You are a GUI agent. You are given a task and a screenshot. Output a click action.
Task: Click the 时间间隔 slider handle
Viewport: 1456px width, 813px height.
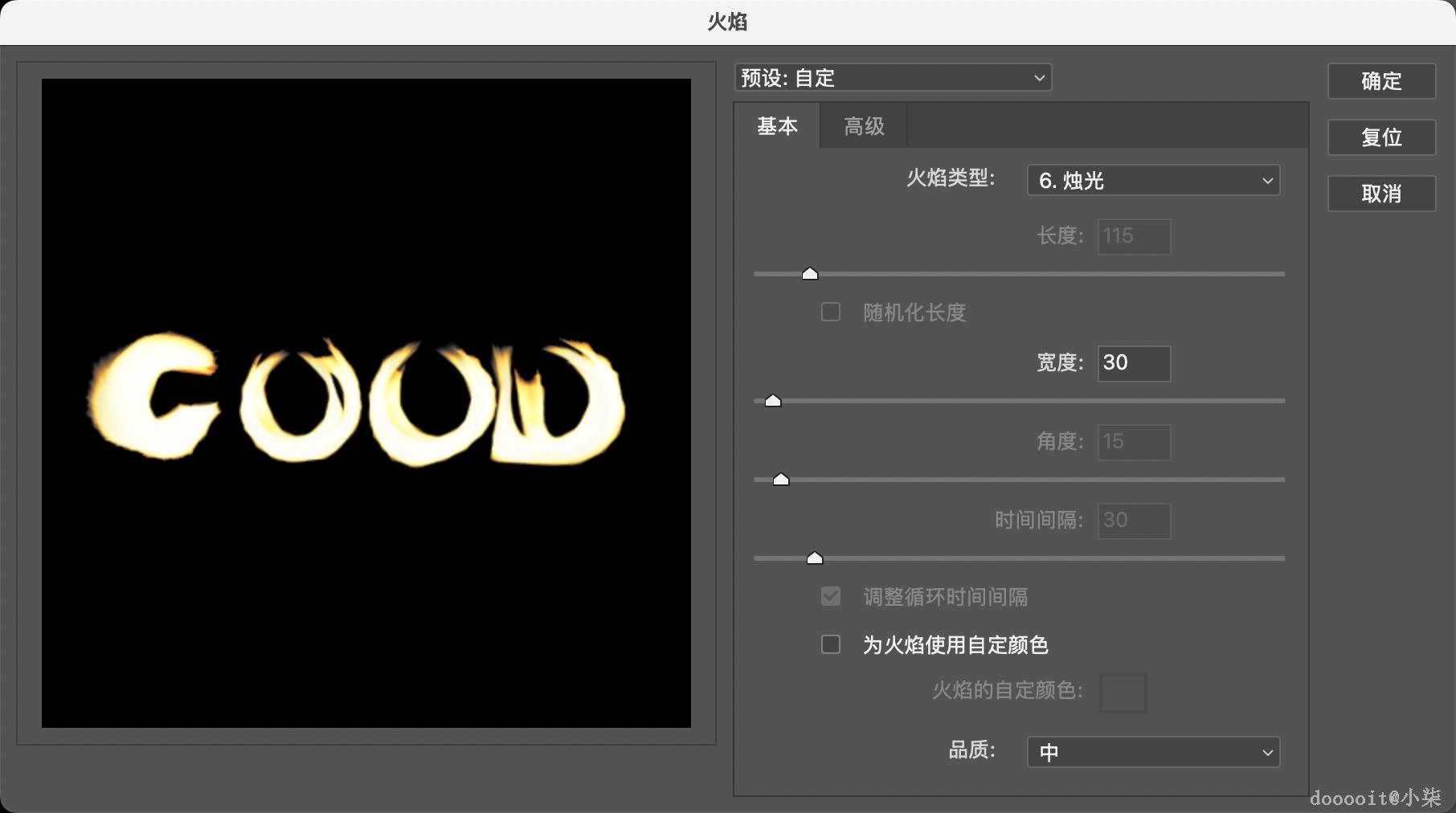coord(816,557)
